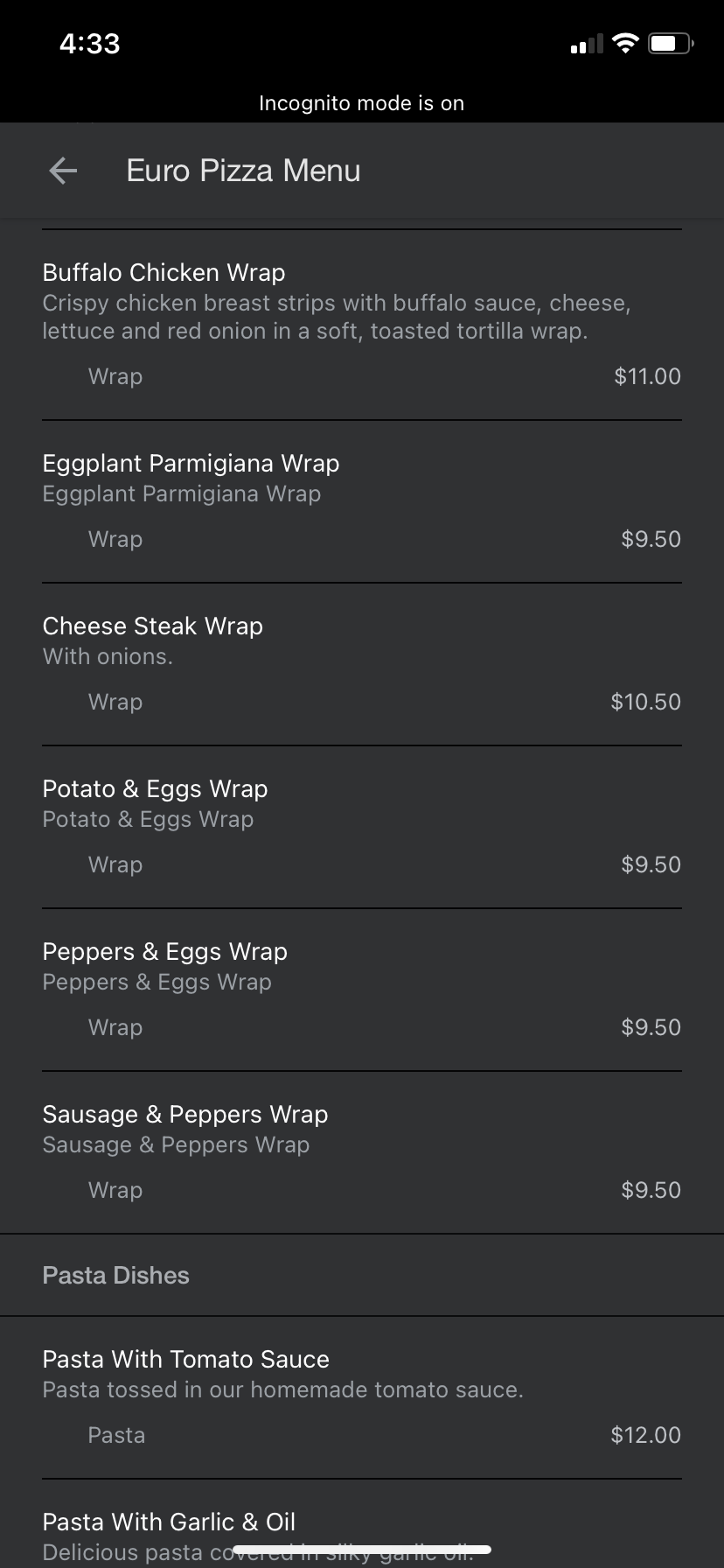Tap the battery indicator icon
Screen dimensions: 724x1568
click(x=670, y=43)
